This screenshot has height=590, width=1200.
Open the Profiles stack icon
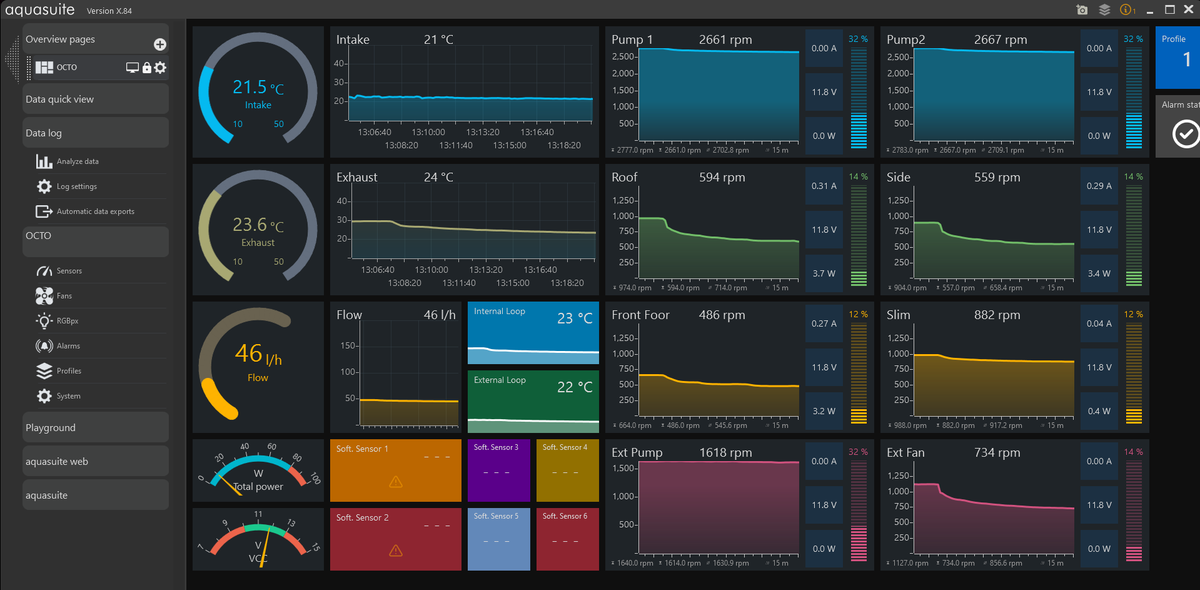tap(44, 371)
